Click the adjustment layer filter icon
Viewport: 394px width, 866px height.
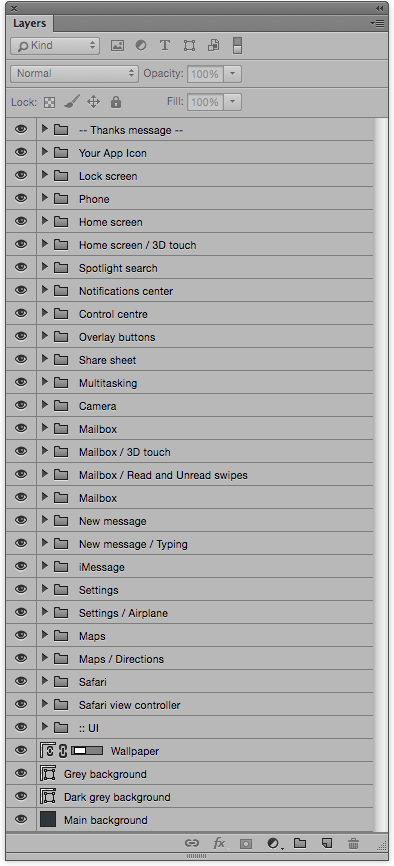tap(141, 46)
